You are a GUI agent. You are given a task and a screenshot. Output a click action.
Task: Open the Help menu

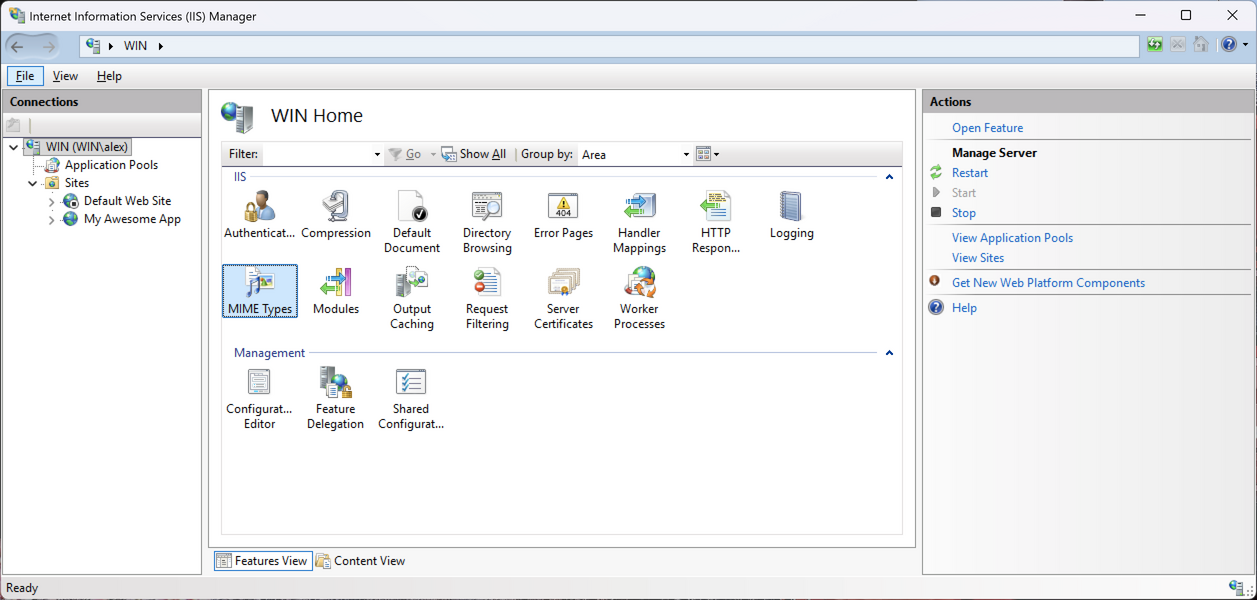pos(109,76)
